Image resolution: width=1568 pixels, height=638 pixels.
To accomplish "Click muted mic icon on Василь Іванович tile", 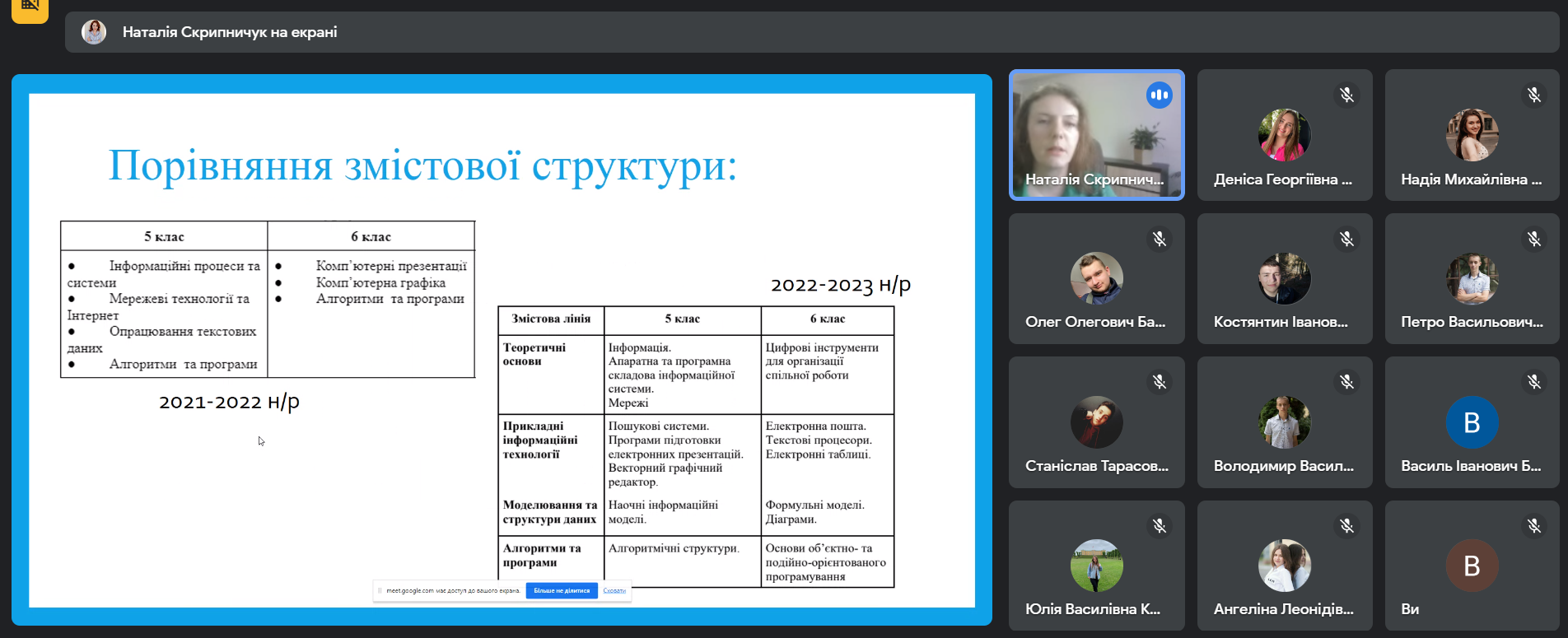I will pos(1534,382).
